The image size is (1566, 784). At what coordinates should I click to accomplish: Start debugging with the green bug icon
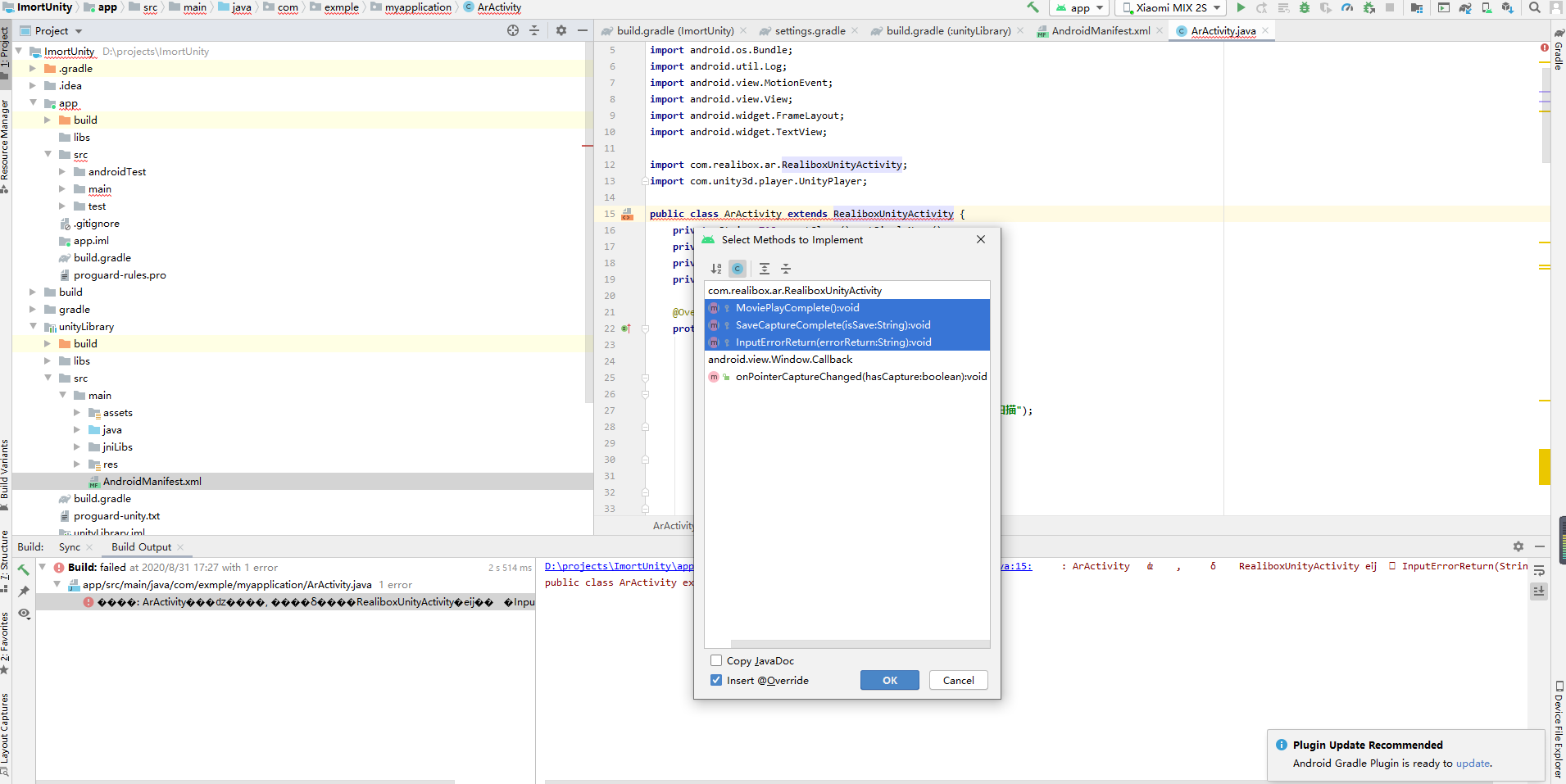[1305, 7]
